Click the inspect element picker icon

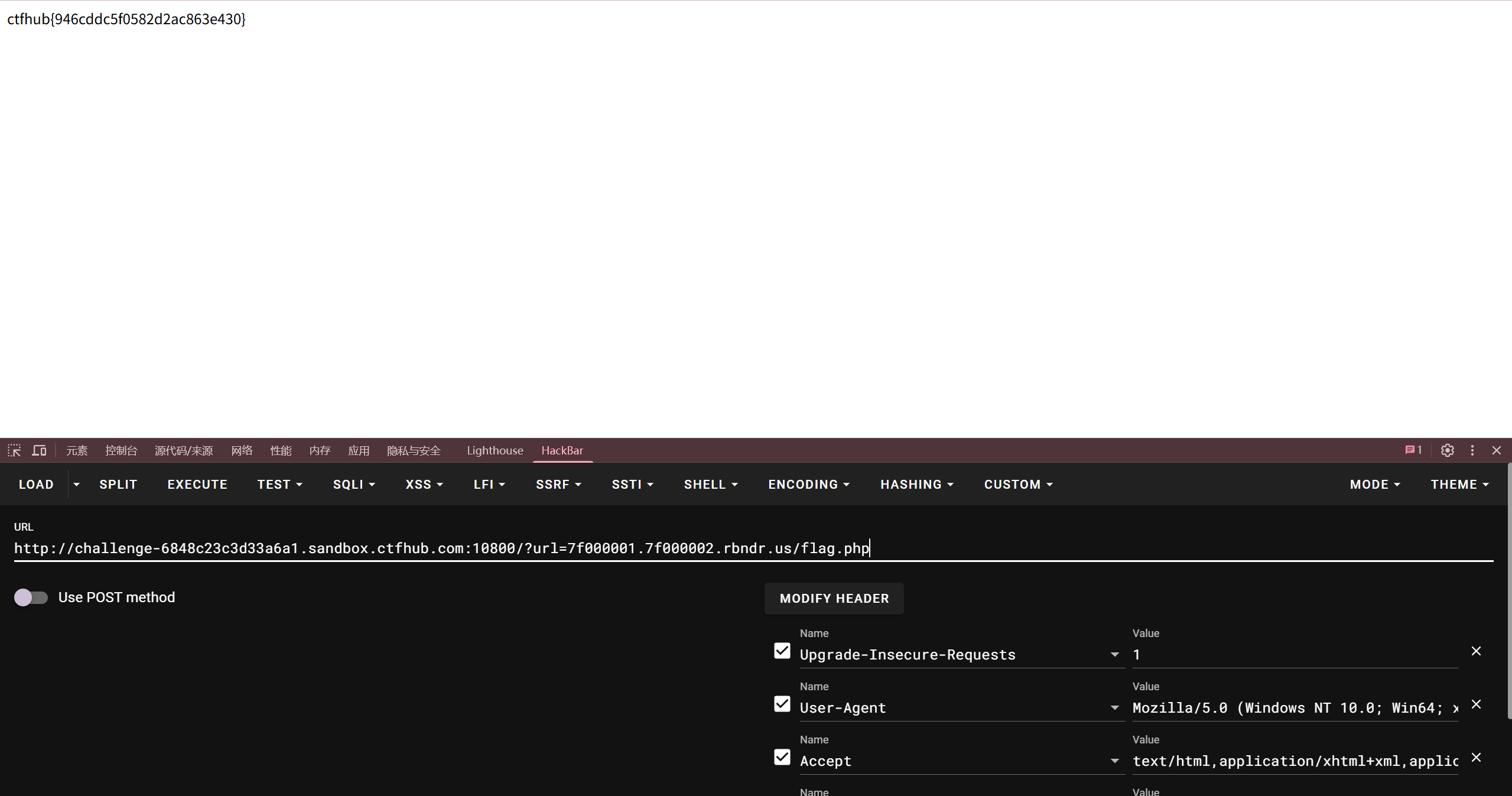click(x=14, y=450)
